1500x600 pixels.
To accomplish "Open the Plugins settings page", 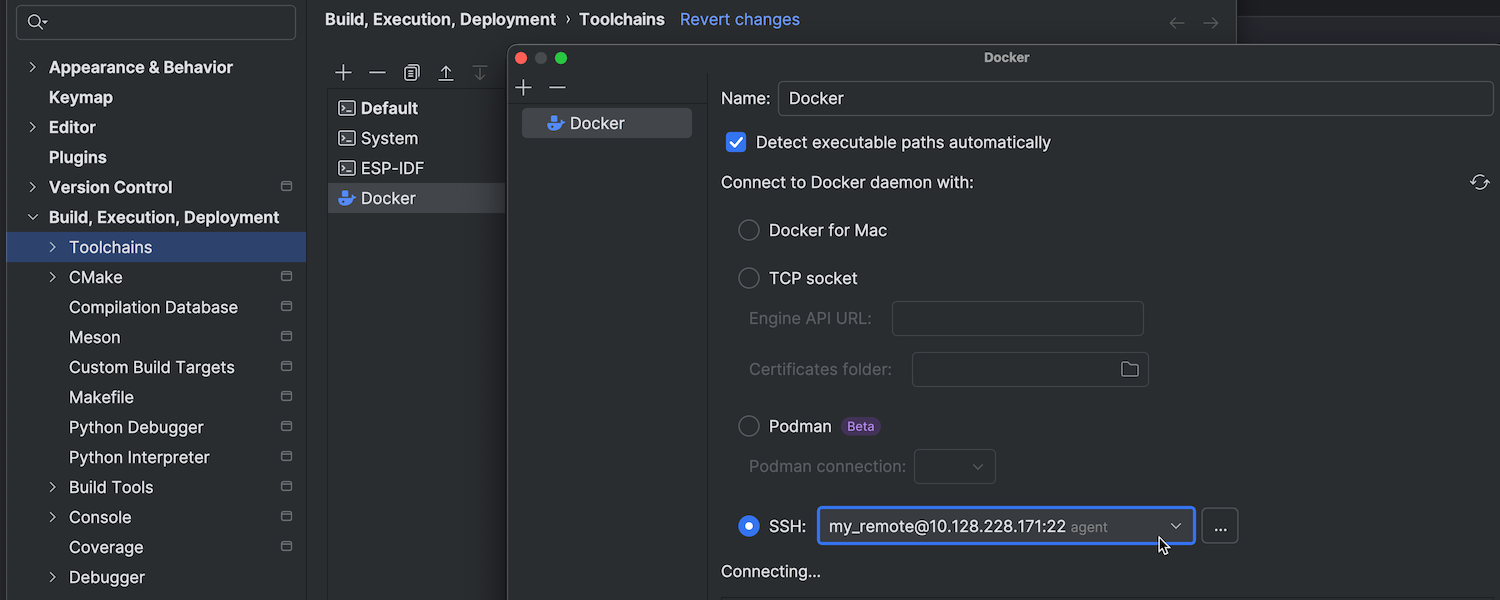I will point(78,157).
